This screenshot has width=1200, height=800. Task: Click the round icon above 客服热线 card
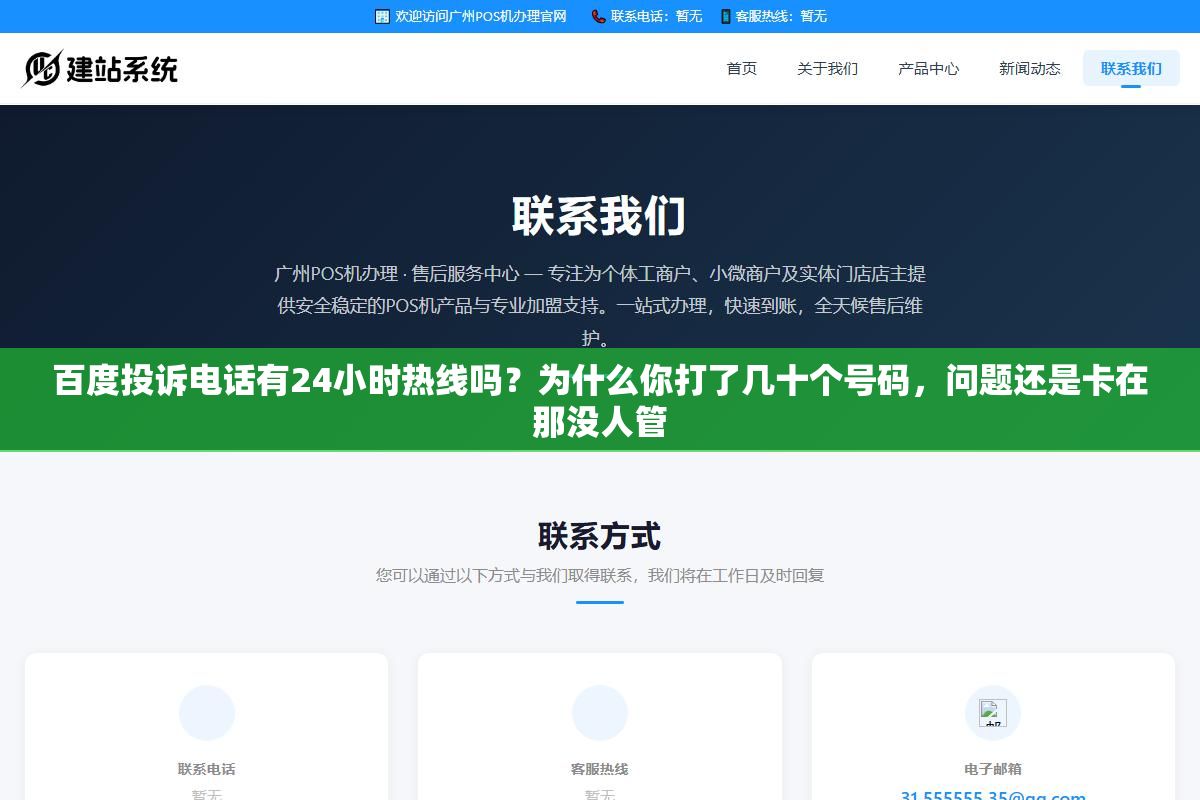click(600, 713)
